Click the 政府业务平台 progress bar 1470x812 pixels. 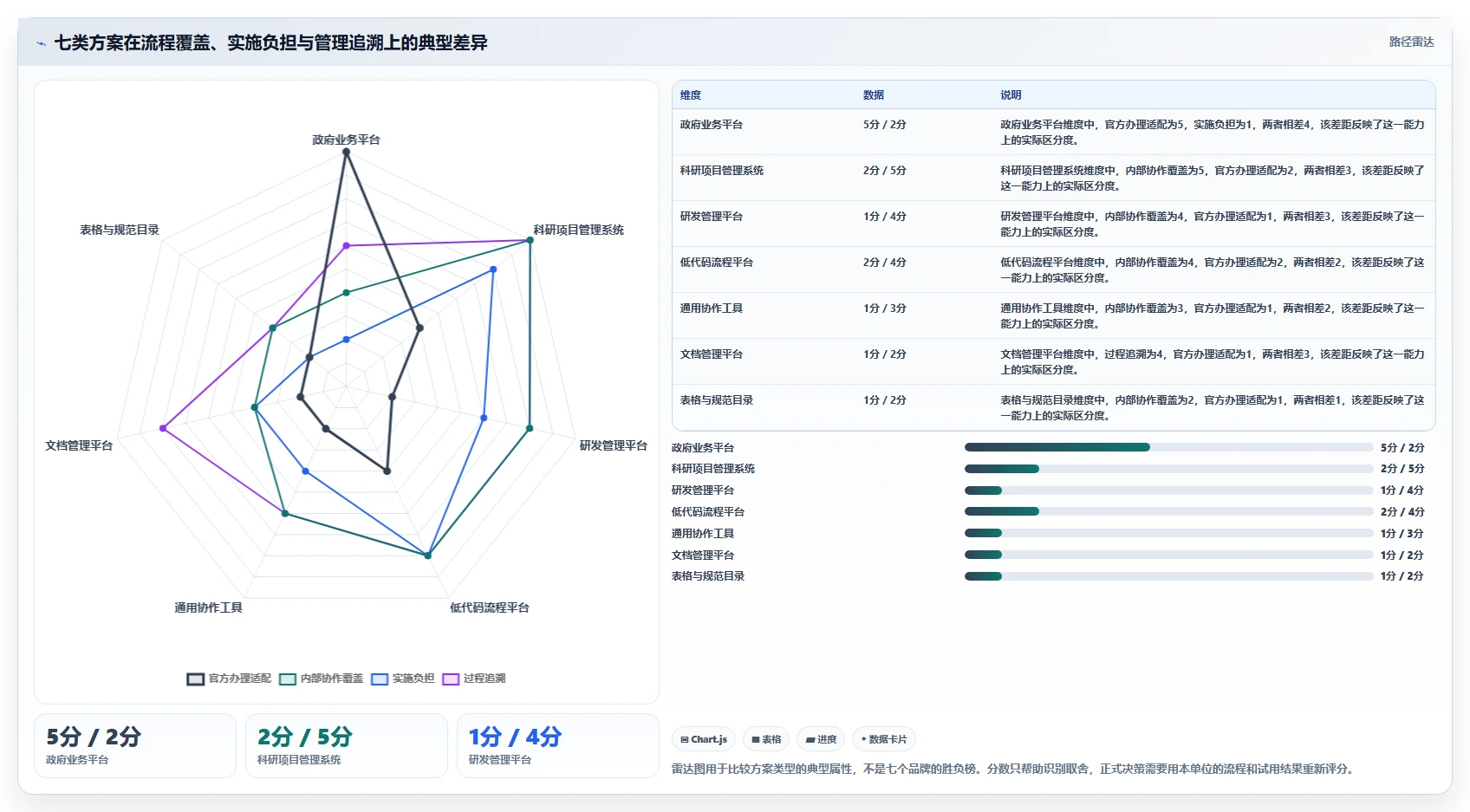point(1169,447)
